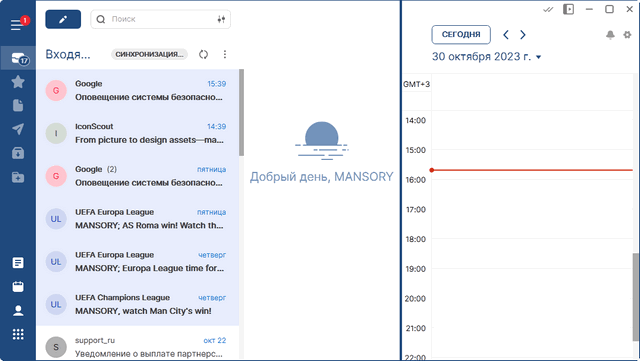Image resolution: width=640 pixels, height=361 pixels.
Task: Open the starred messages star icon
Action: (x=18, y=82)
